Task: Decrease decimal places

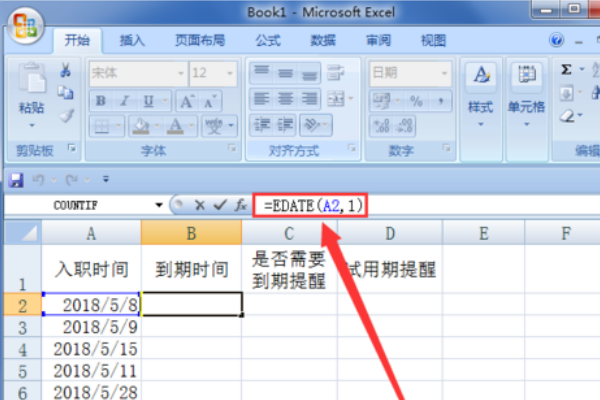Action: tap(404, 126)
